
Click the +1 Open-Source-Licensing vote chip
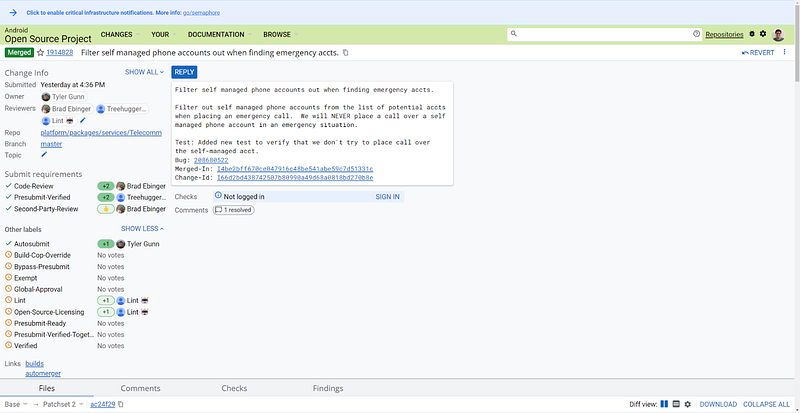coord(106,312)
